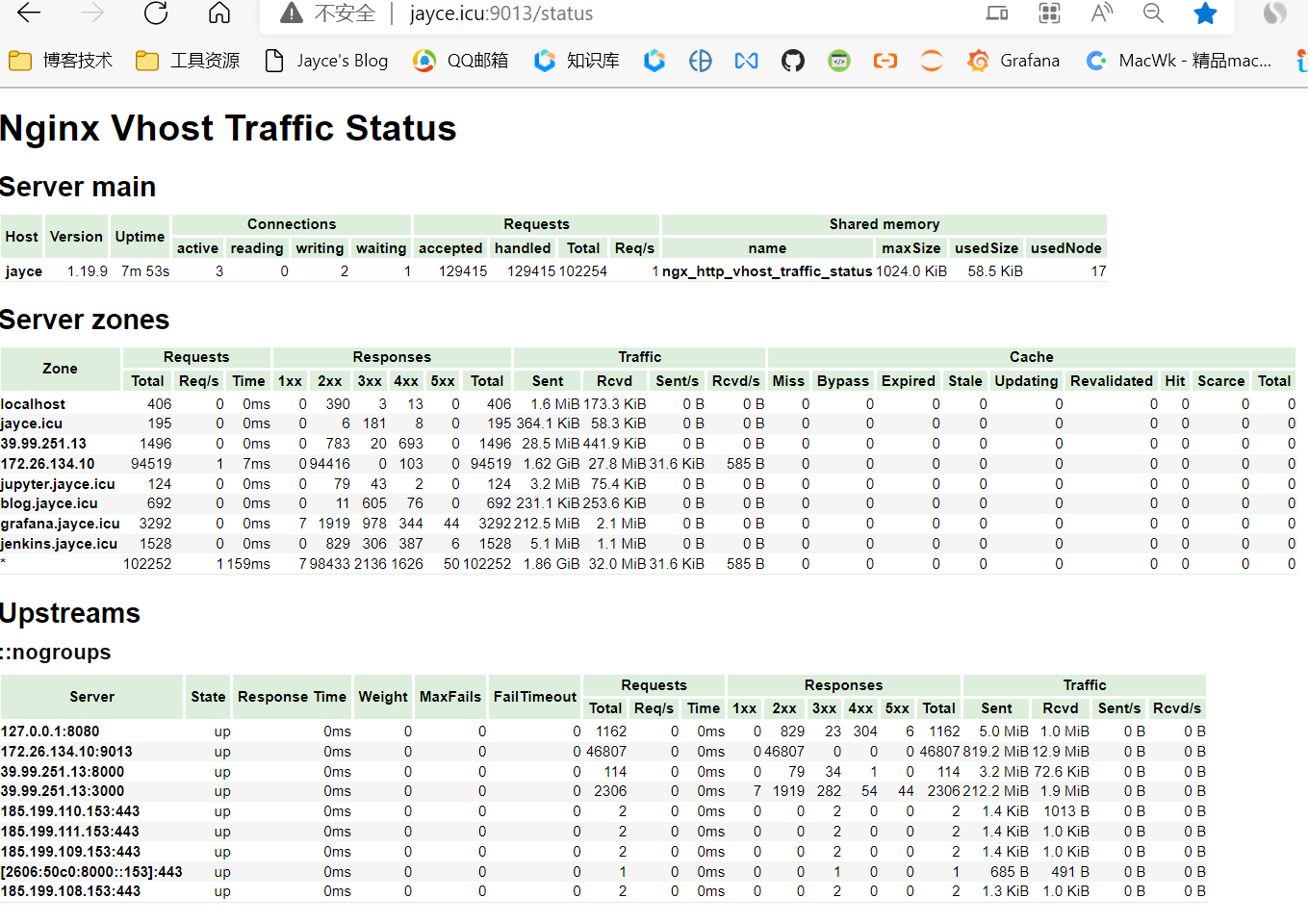
Task: Click the send-to-device icon
Action: tap(996, 13)
